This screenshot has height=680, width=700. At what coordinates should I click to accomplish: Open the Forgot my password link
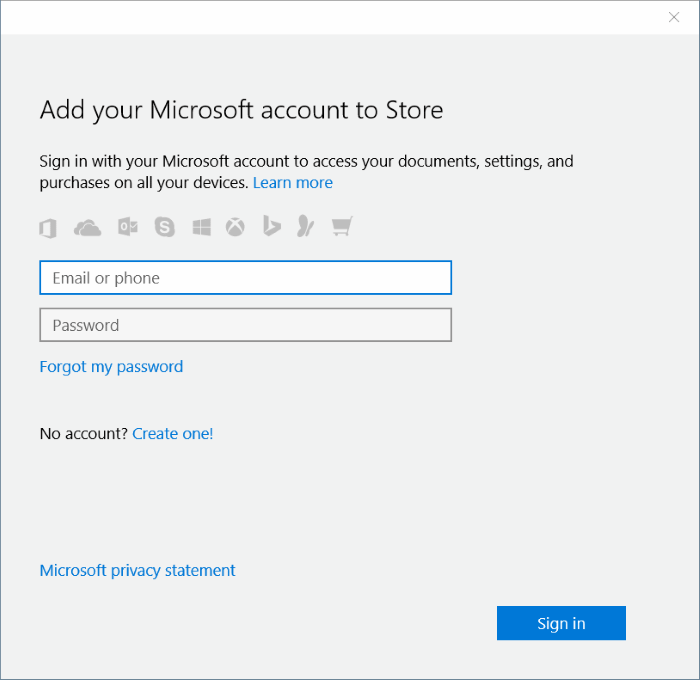pos(111,367)
